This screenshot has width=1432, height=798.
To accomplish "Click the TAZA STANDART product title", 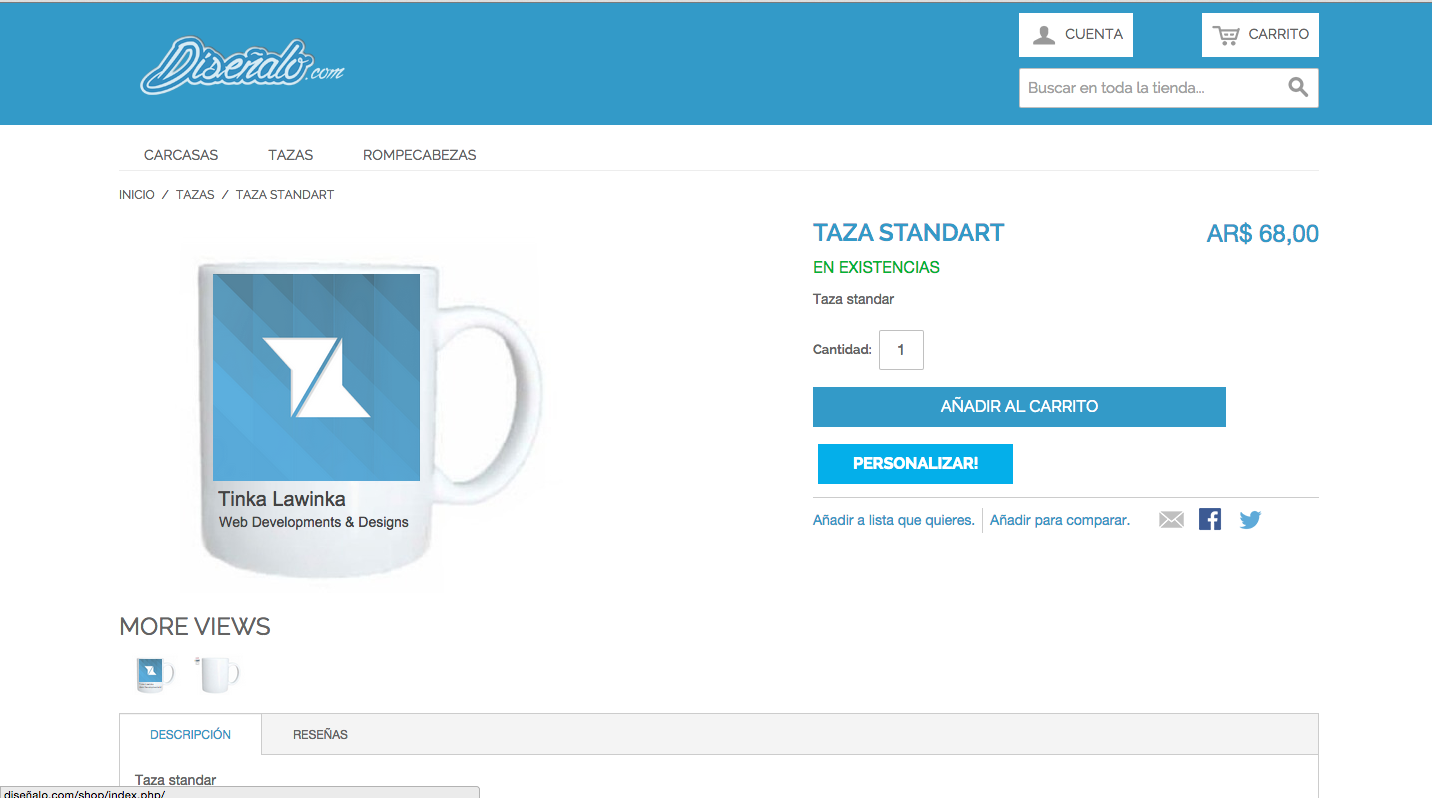I will pos(908,233).
